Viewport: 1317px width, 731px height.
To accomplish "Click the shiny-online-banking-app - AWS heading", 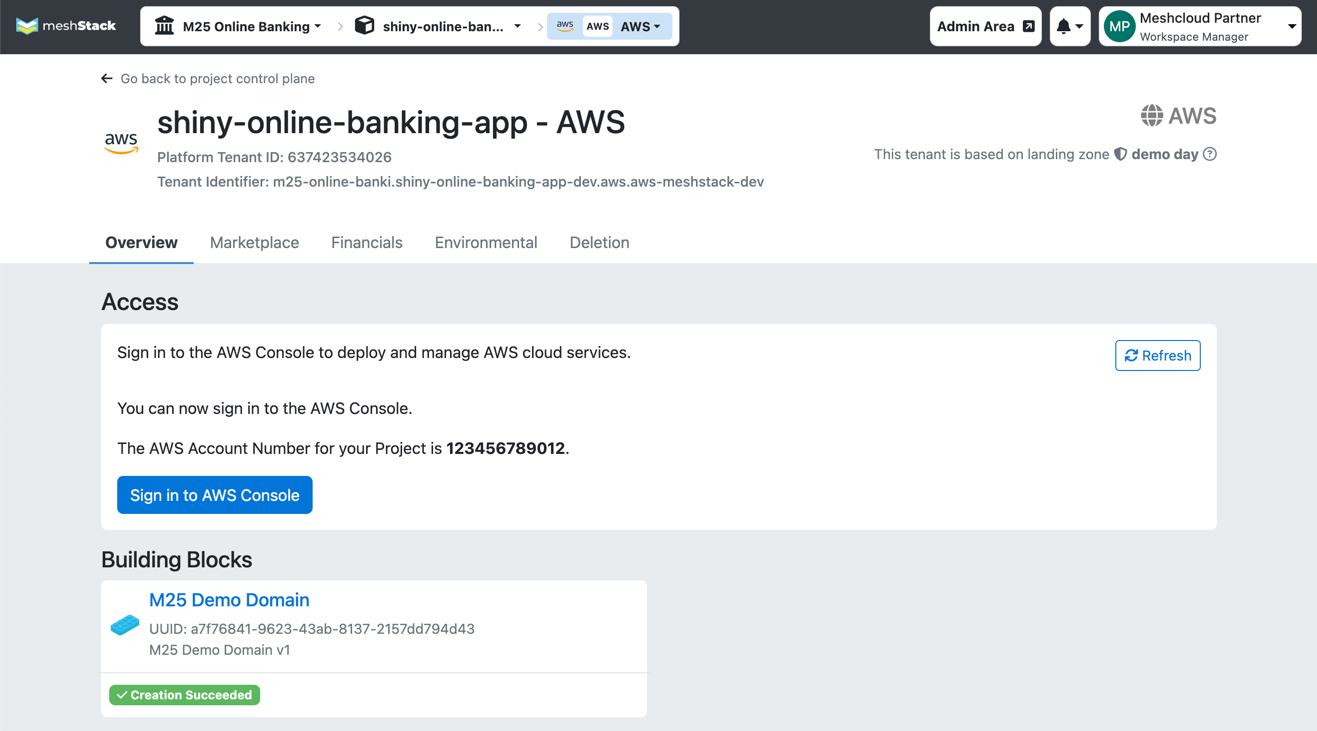I will click(x=391, y=122).
